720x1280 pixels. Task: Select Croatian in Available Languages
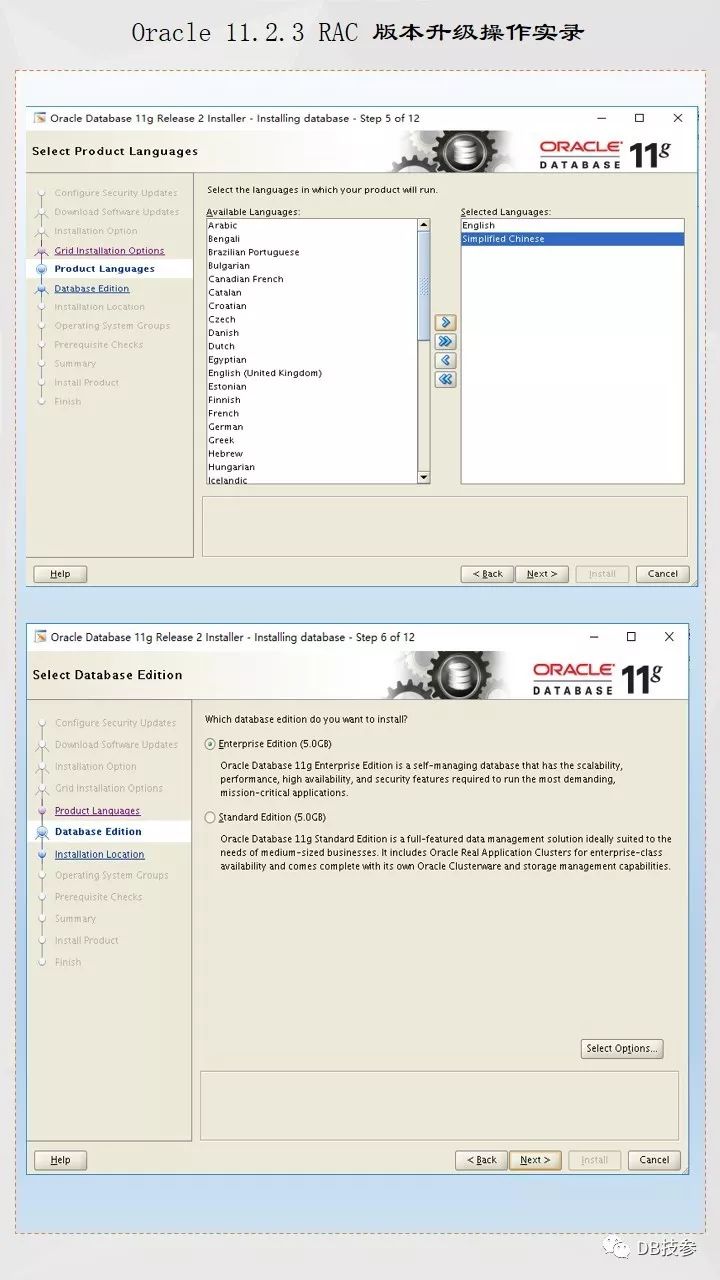227,306
